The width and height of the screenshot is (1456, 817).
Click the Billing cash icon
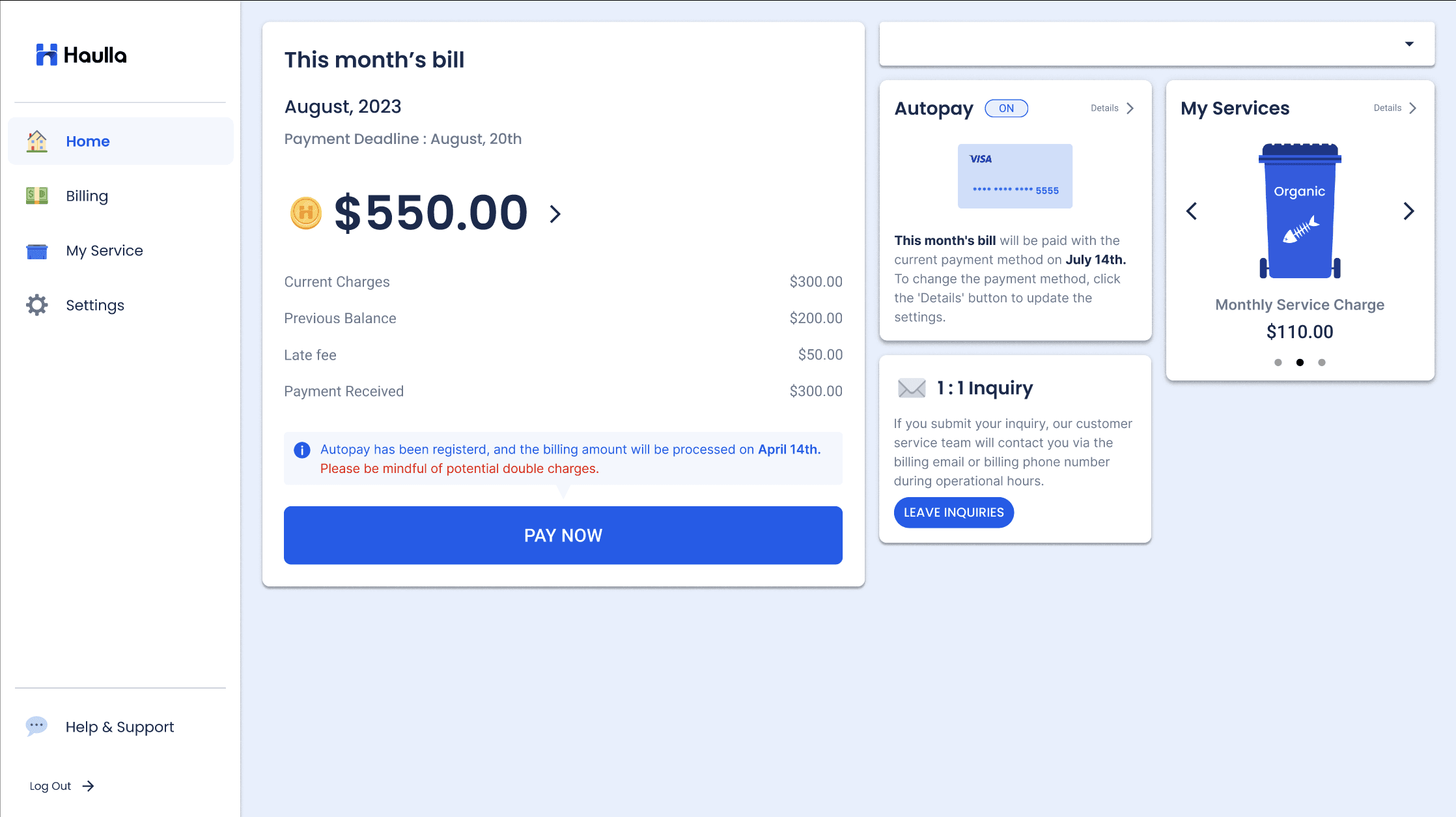pyautogui.click(x=37, y=195)
